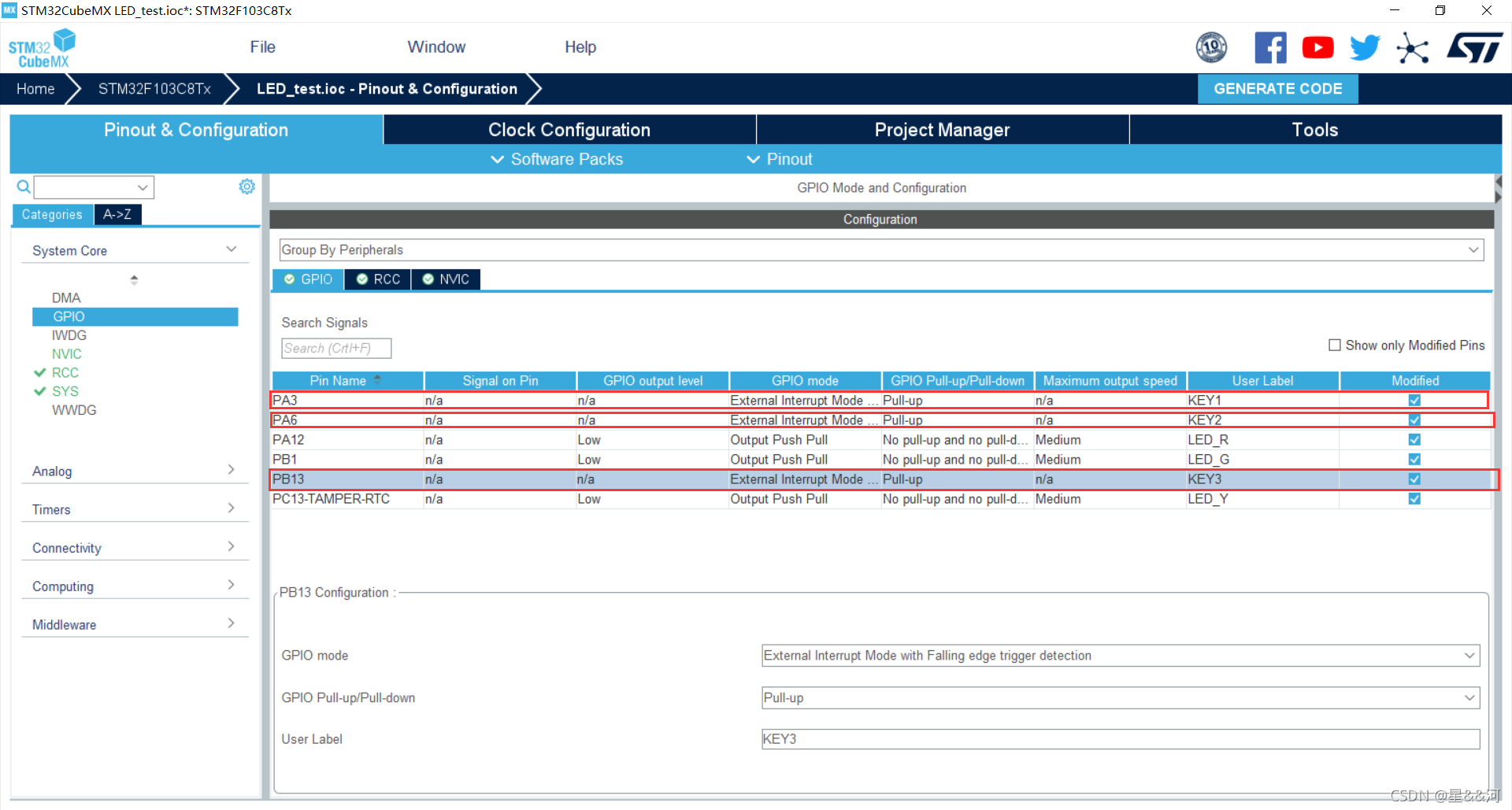Expand the Computing category

click(231, 585)
